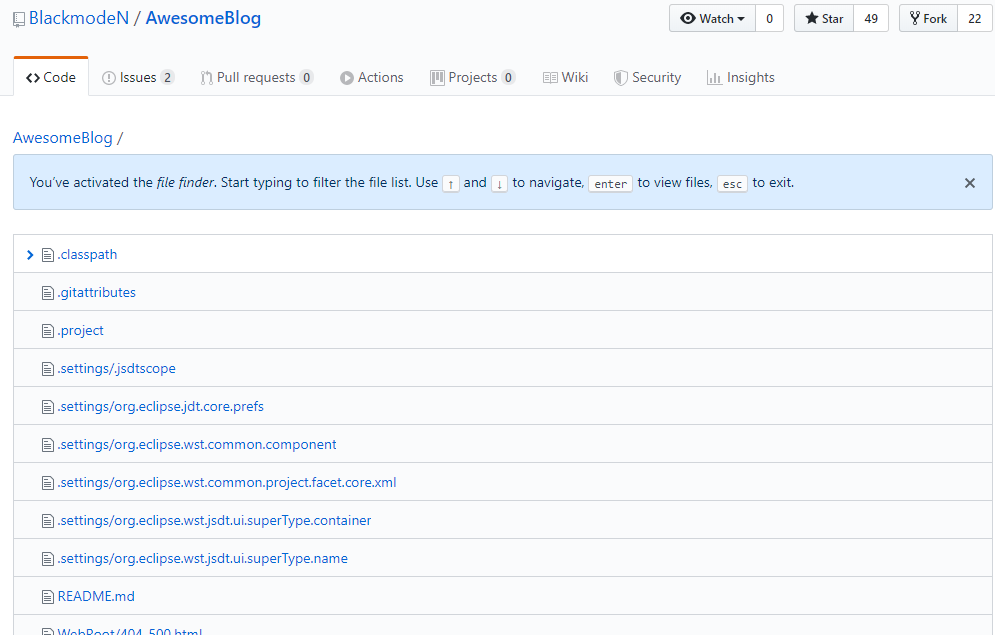
Task: Click the Issues count badge 2
Action: (x=168, y=77)
